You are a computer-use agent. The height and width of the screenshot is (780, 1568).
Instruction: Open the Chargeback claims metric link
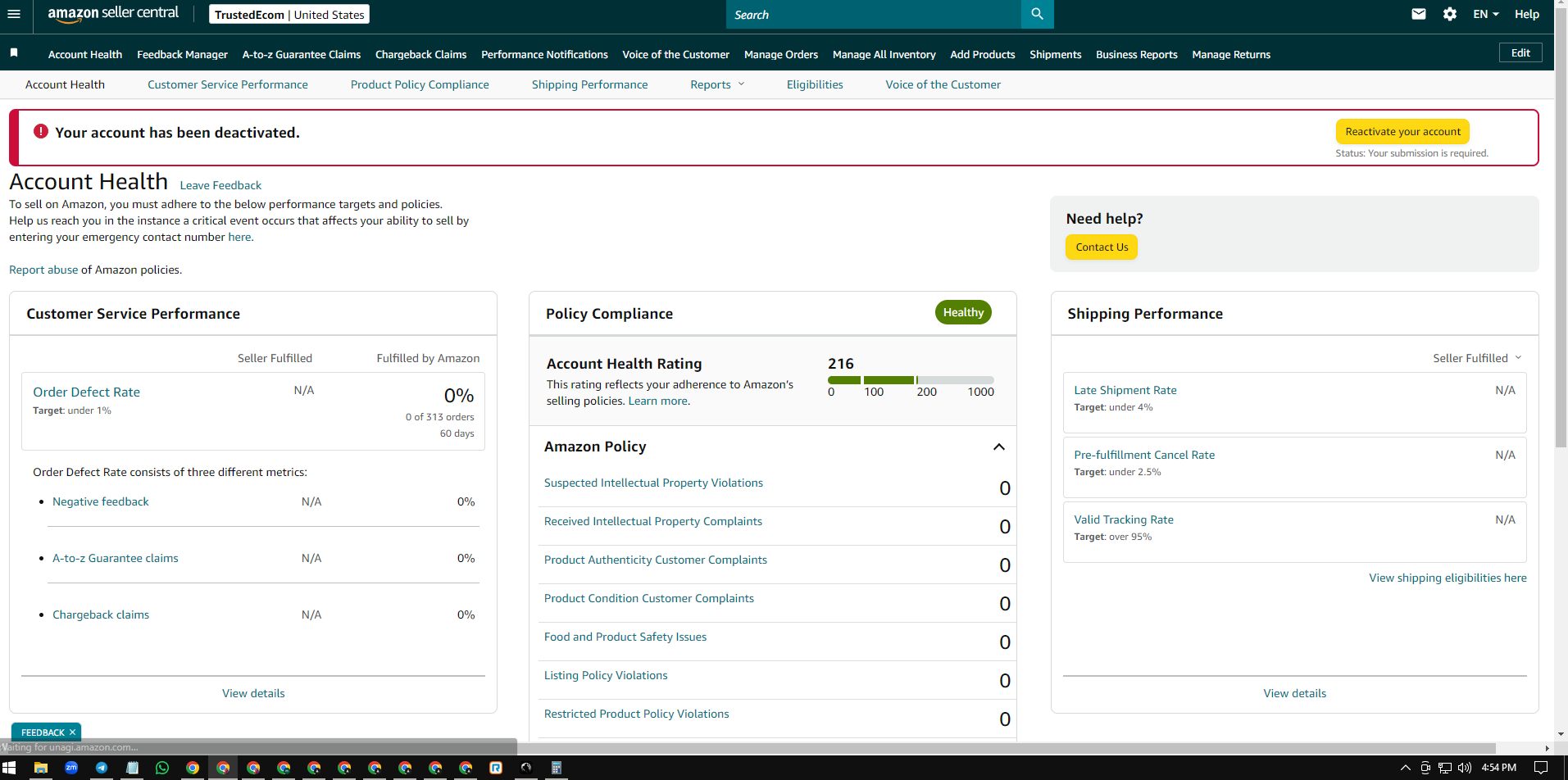tap(101, 614)
